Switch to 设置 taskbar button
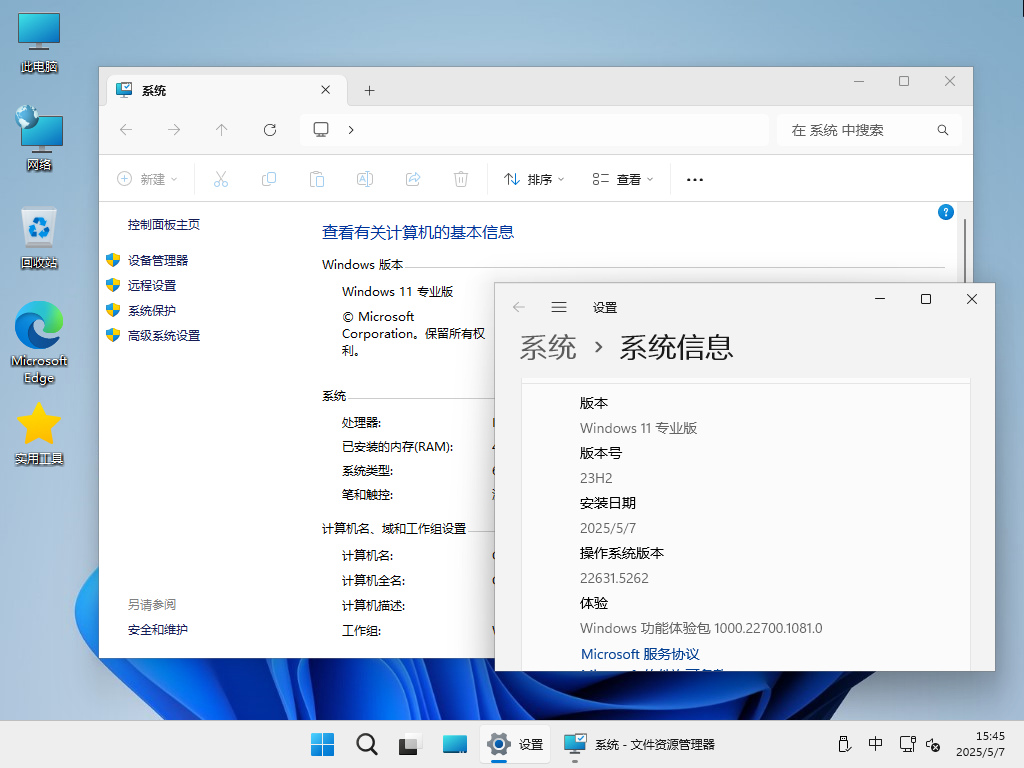The image size is (1024, 768). click(515, 744)
